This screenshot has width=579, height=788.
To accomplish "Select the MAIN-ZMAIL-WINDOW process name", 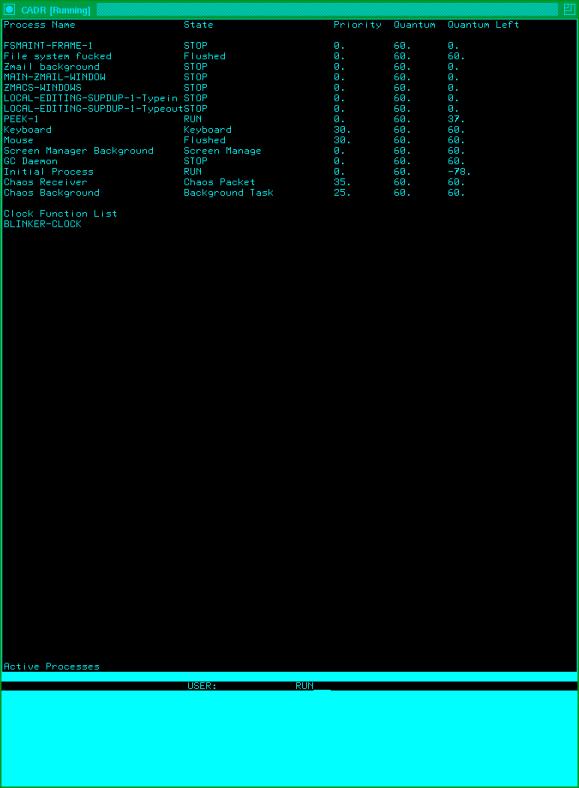I will point(54,77).
